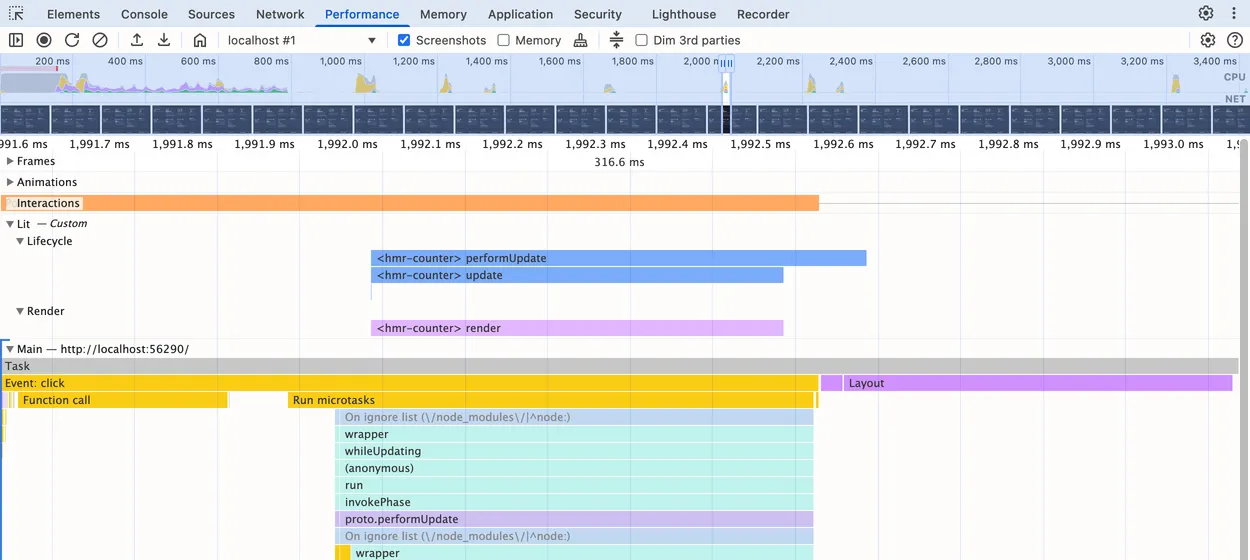
Task: Collapse the Main thread track
Action: [x=11, y=349]
